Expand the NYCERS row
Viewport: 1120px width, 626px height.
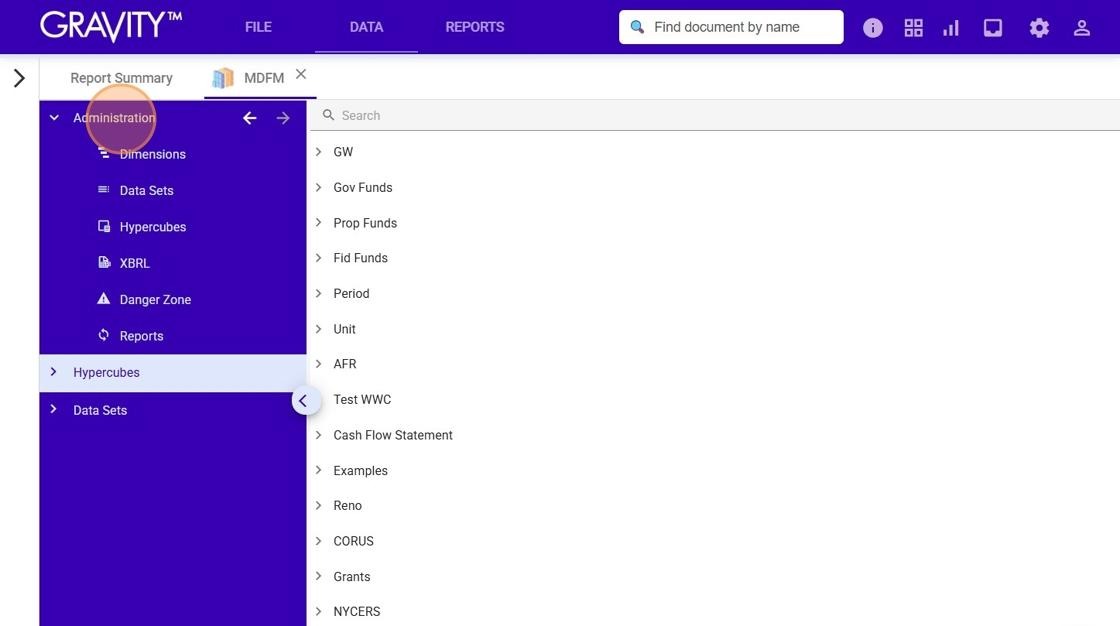pyautogui.click(x=319, y=612)
